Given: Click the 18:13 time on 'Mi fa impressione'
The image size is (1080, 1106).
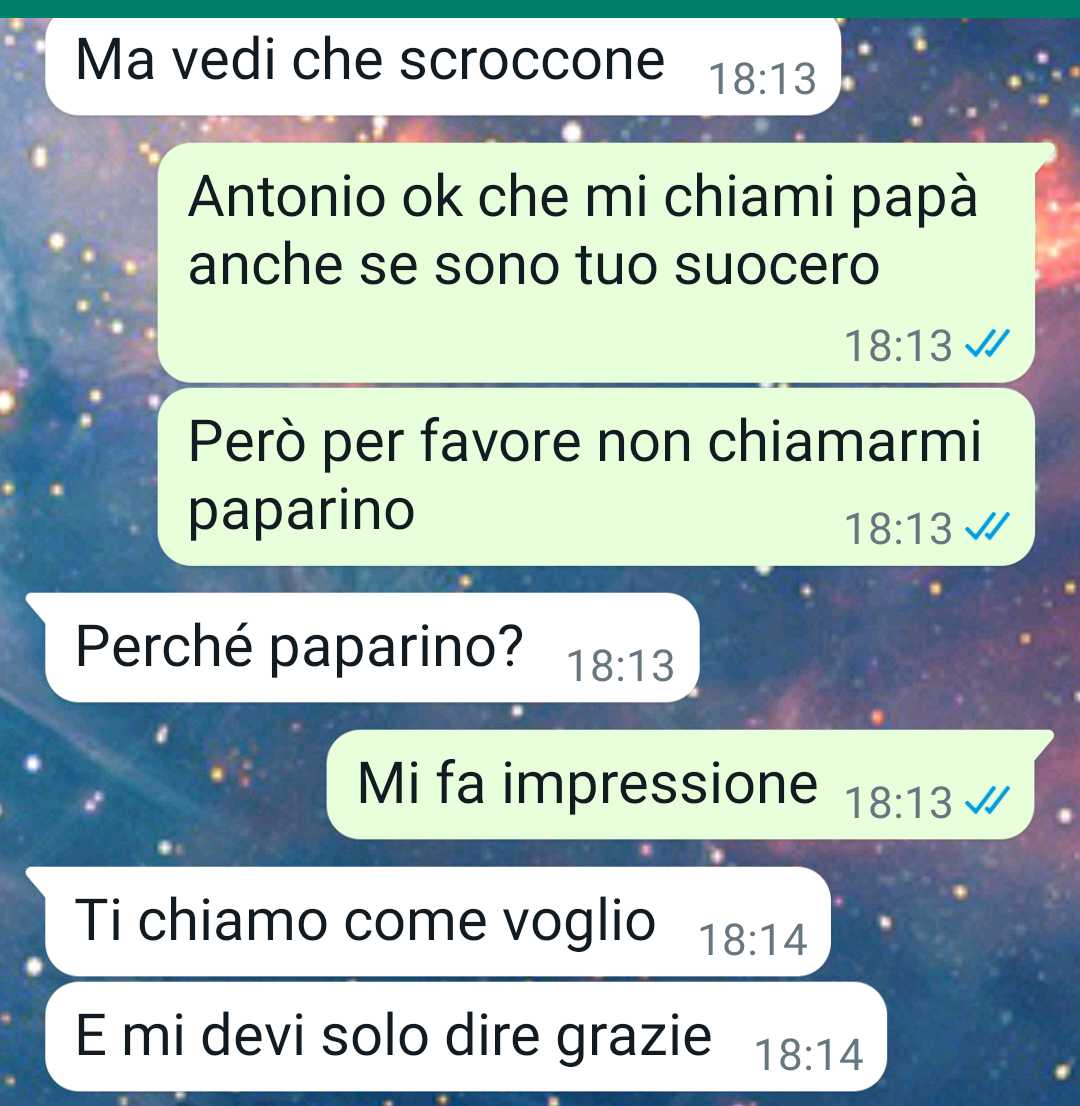Looking at the screenshot, I should click(x=899, y=803).
